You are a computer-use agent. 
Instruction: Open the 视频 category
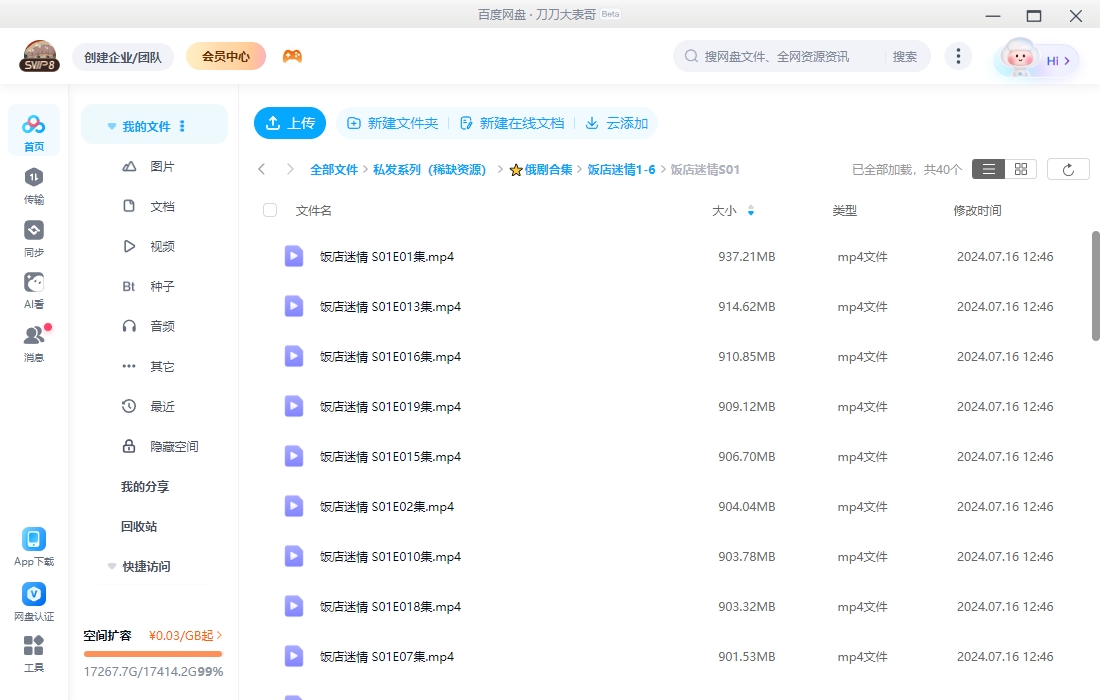tap(162, 246)
